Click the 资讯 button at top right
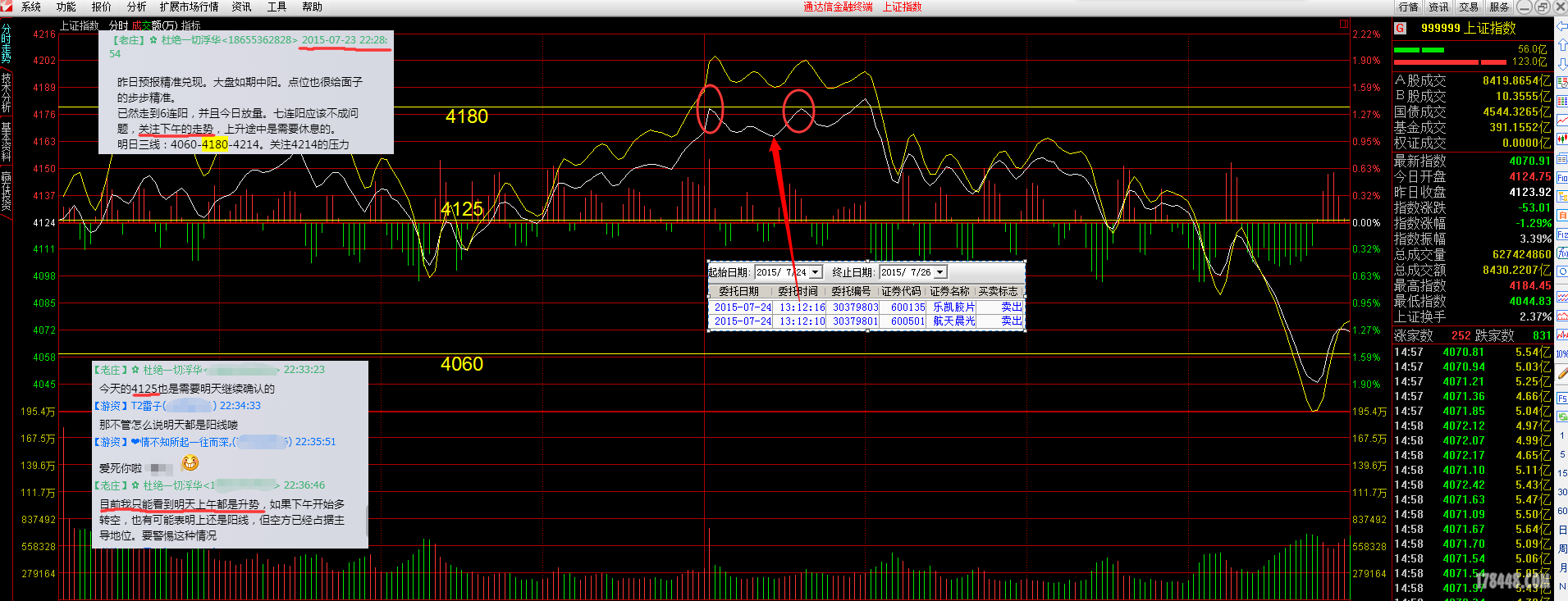 (x=1439, y=7)
